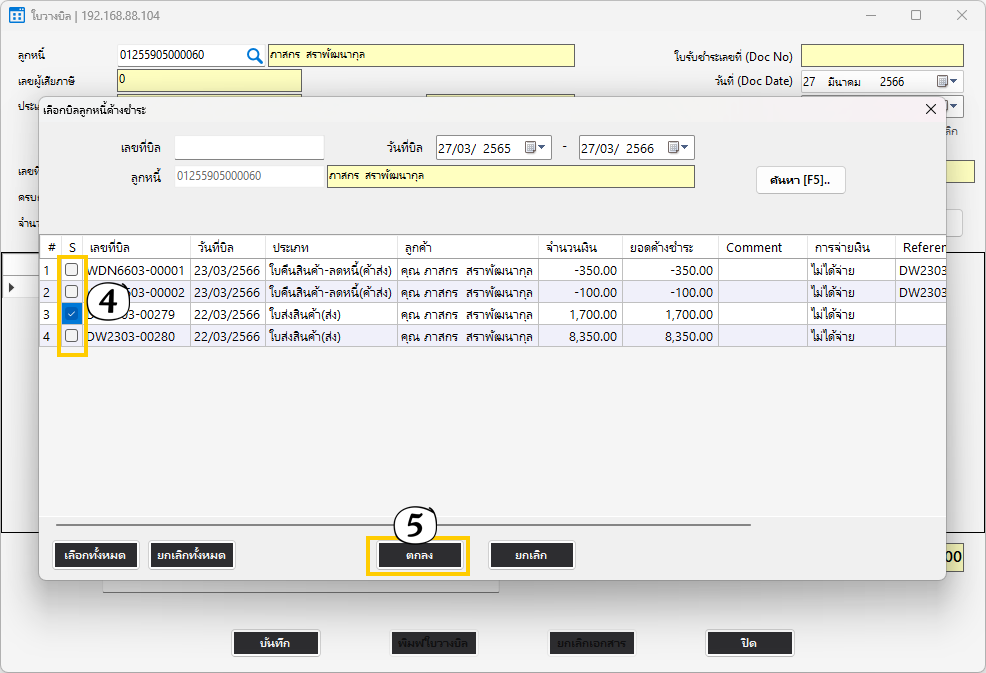Viewport: 986px width, 673px height.
Task: Open start bill date calendar dropdown
Action: [x=537, y=148]
